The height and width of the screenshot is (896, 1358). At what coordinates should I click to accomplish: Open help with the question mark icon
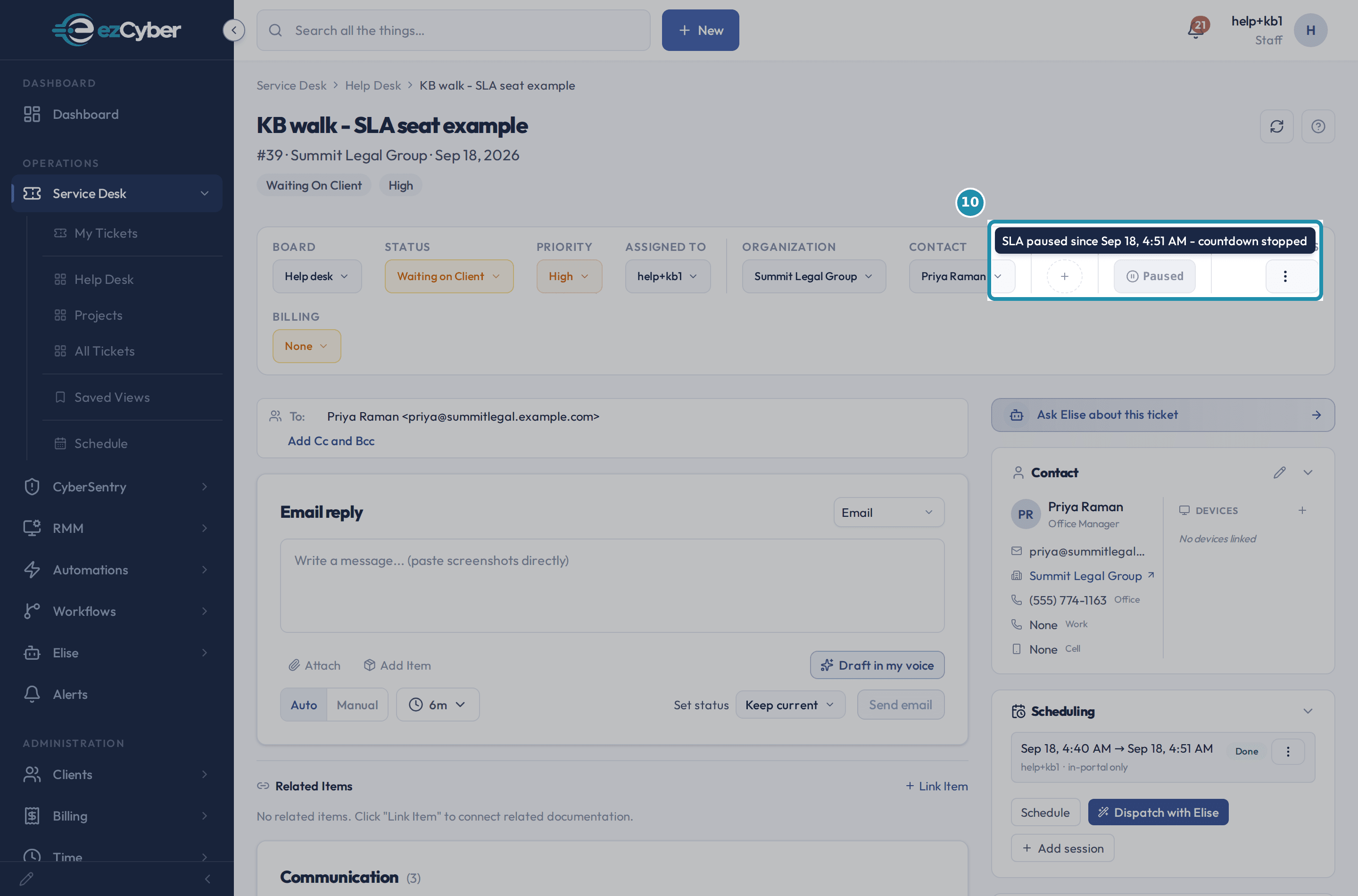point(1317,126)
